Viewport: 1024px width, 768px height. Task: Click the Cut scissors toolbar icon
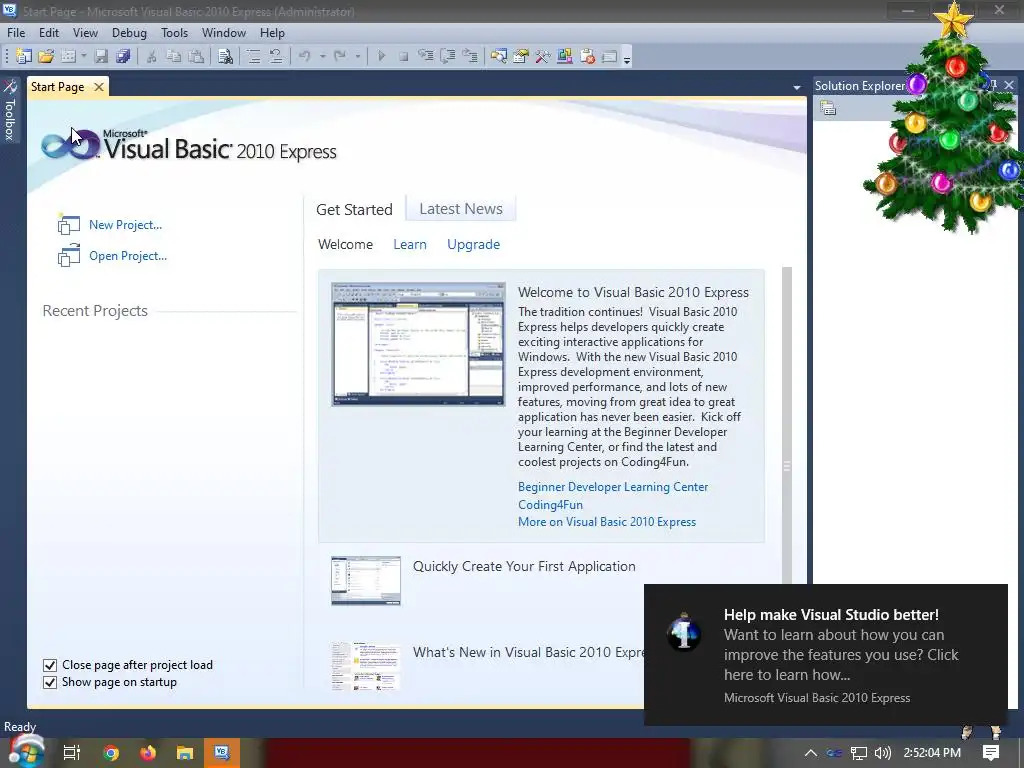pos(151,57)
